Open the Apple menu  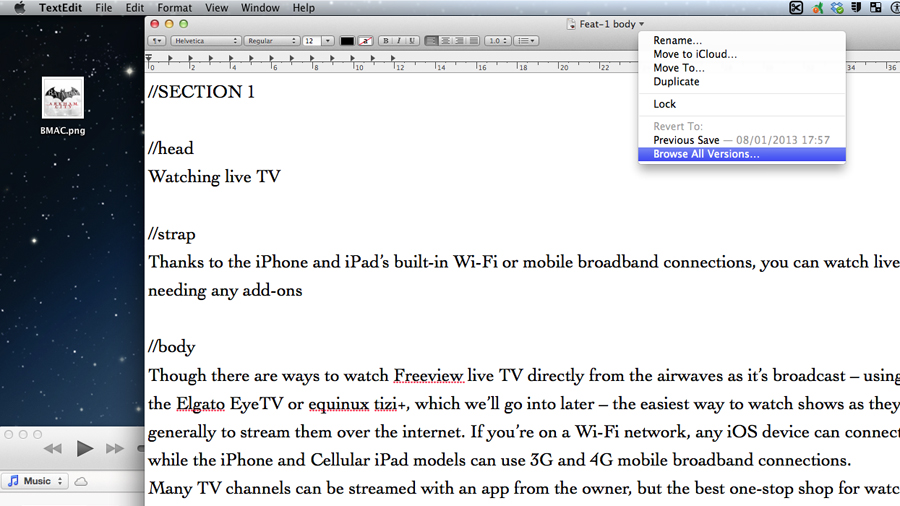19,7
